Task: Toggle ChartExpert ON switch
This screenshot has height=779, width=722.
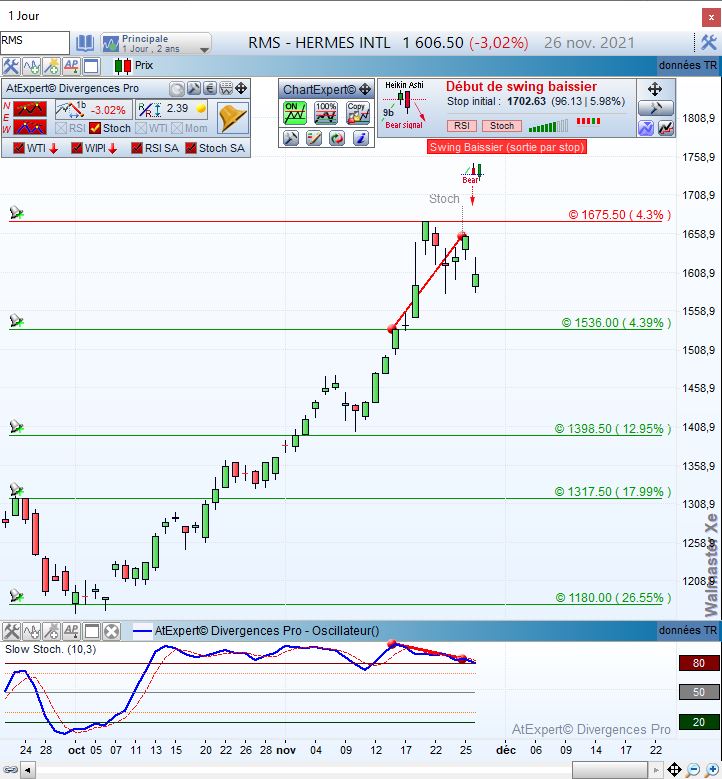Action: tap(295, 113)
